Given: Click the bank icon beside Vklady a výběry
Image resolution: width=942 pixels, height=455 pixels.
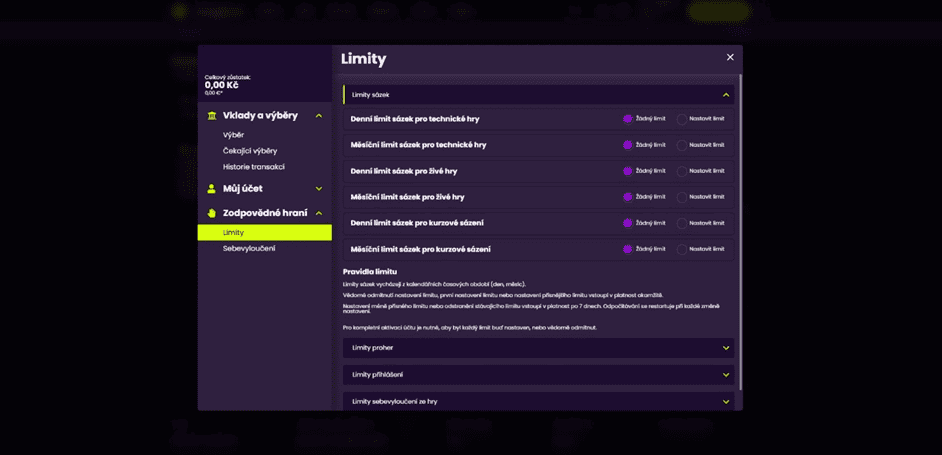Looking at the screenshot, I should click(211, 116).
